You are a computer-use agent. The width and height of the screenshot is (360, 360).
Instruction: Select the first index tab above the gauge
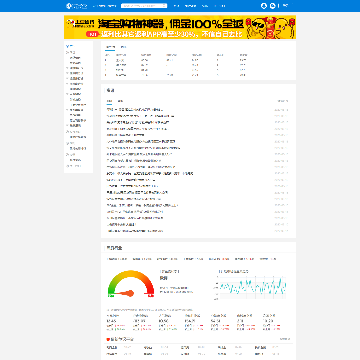tap(117, 259)
